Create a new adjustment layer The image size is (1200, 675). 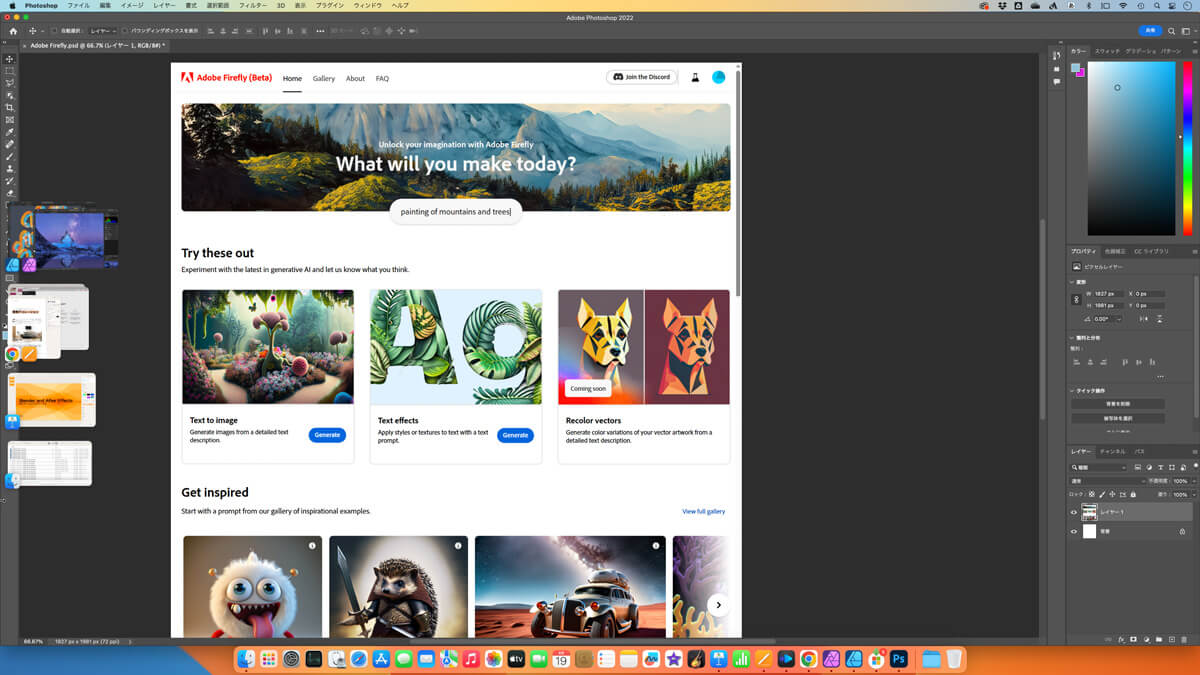[1146, 639]
